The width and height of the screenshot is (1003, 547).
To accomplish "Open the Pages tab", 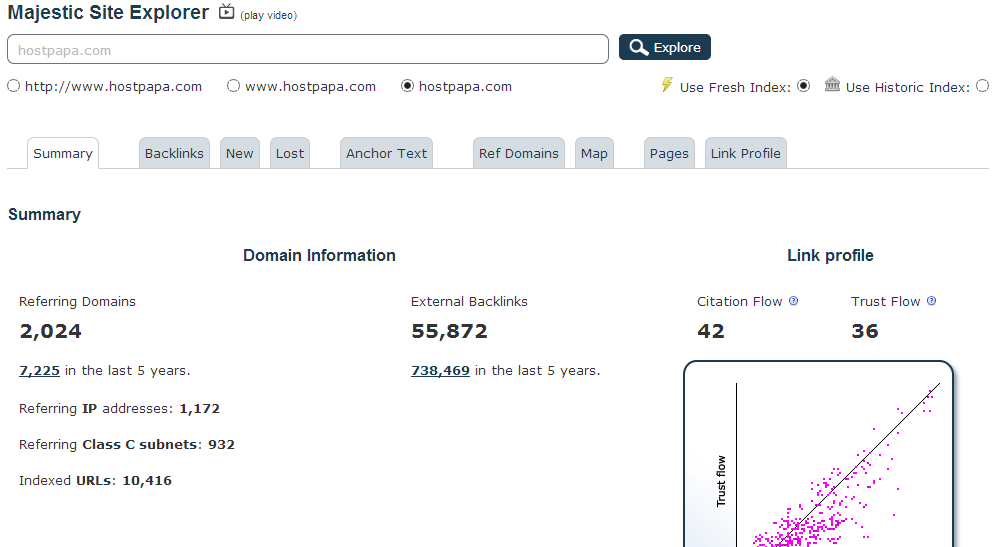I will pyautogui.click(x=669, y=154).
